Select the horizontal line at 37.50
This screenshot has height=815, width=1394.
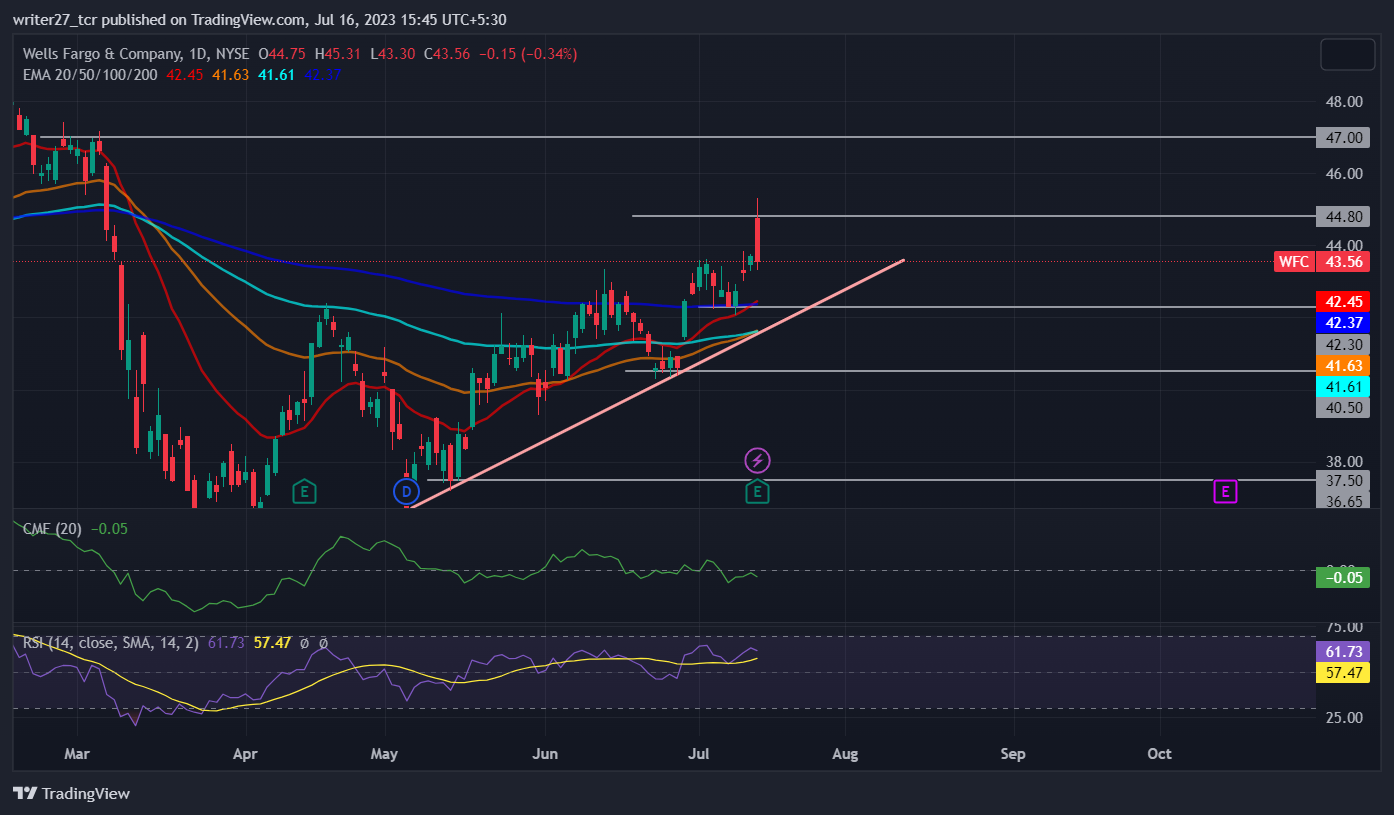coord(870,480)
